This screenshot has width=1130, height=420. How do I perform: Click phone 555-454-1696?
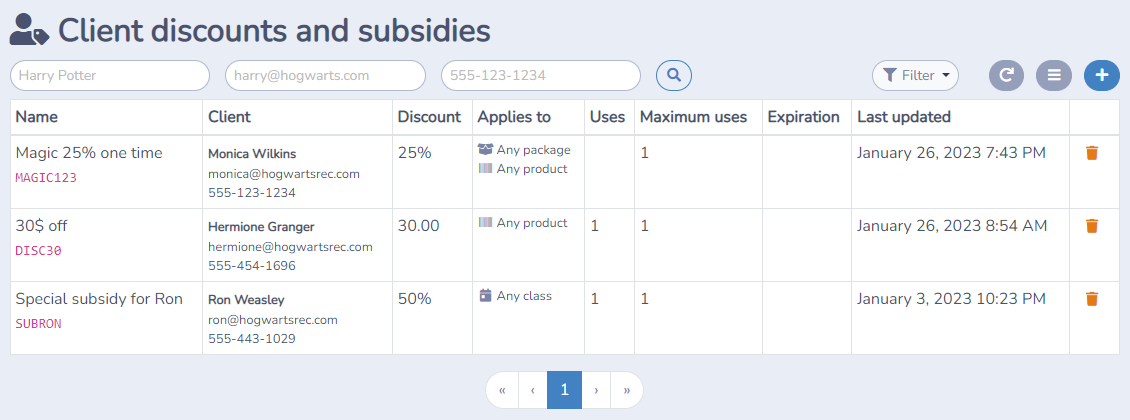tap(252, 266)
